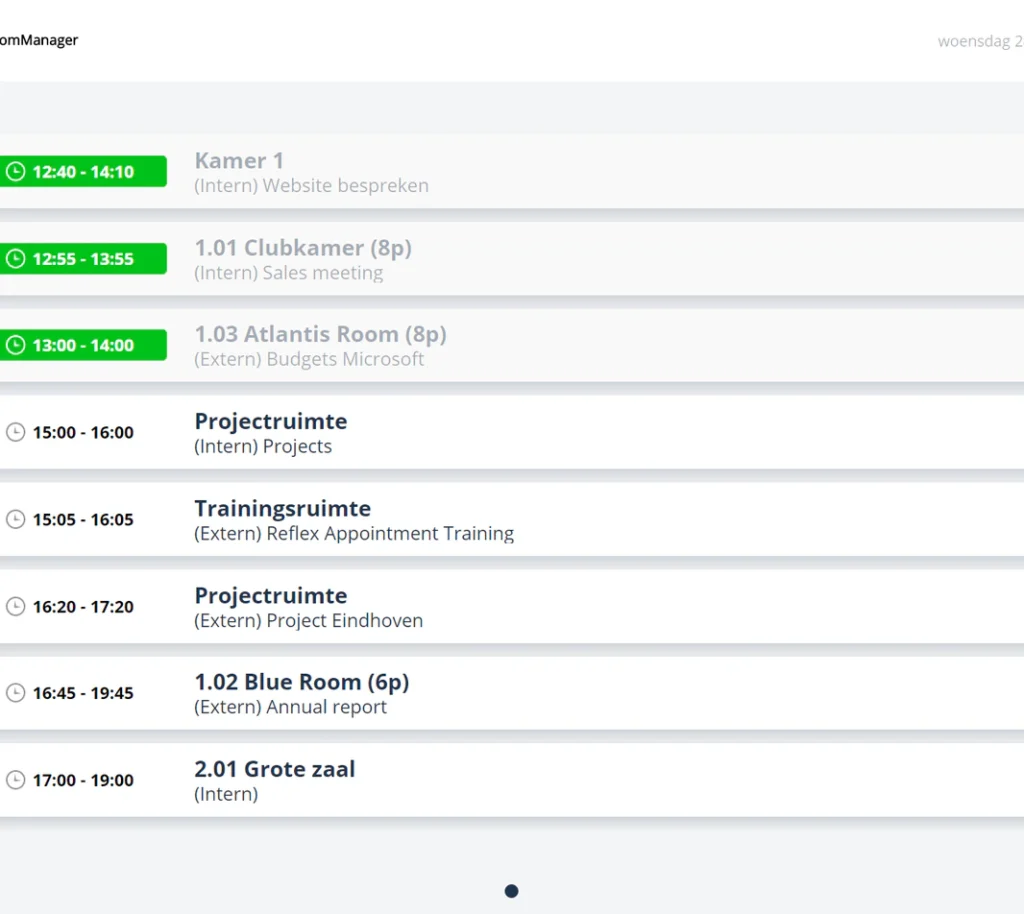Select the 1.02 Blue Room (6p) title

pos(302,682)
